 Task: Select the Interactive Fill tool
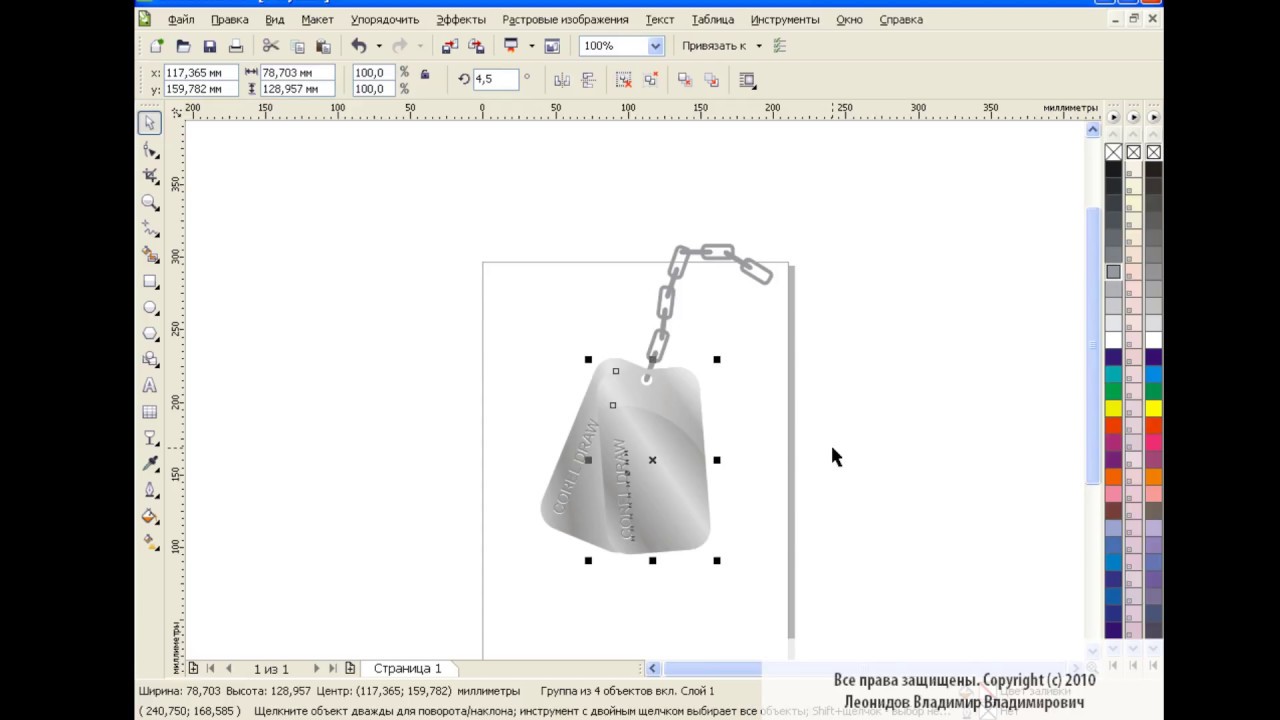[150, 542]
